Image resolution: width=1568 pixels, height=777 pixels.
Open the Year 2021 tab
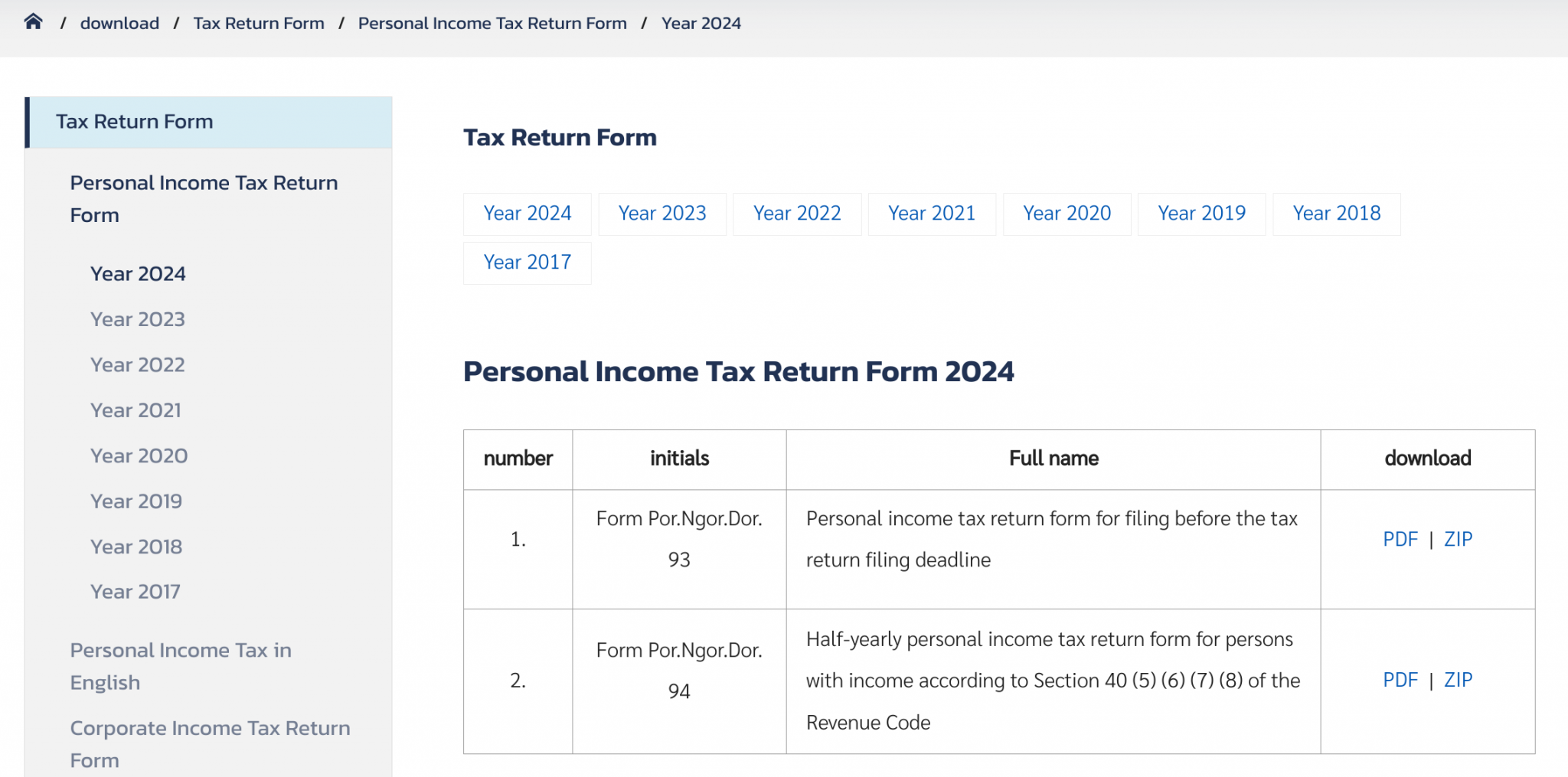pos(932,214)
